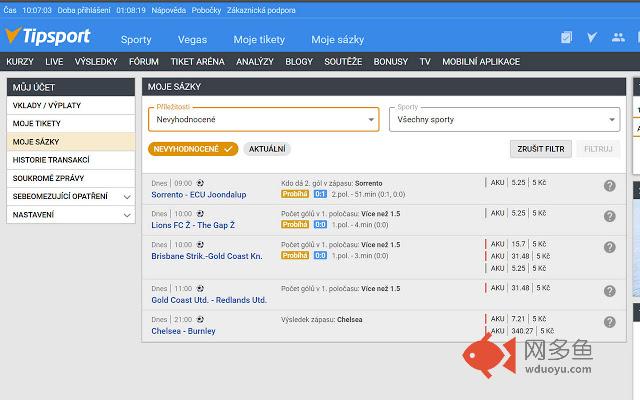
Task: Open the ticket clipboard icon in header
Action: click(566, 38)
